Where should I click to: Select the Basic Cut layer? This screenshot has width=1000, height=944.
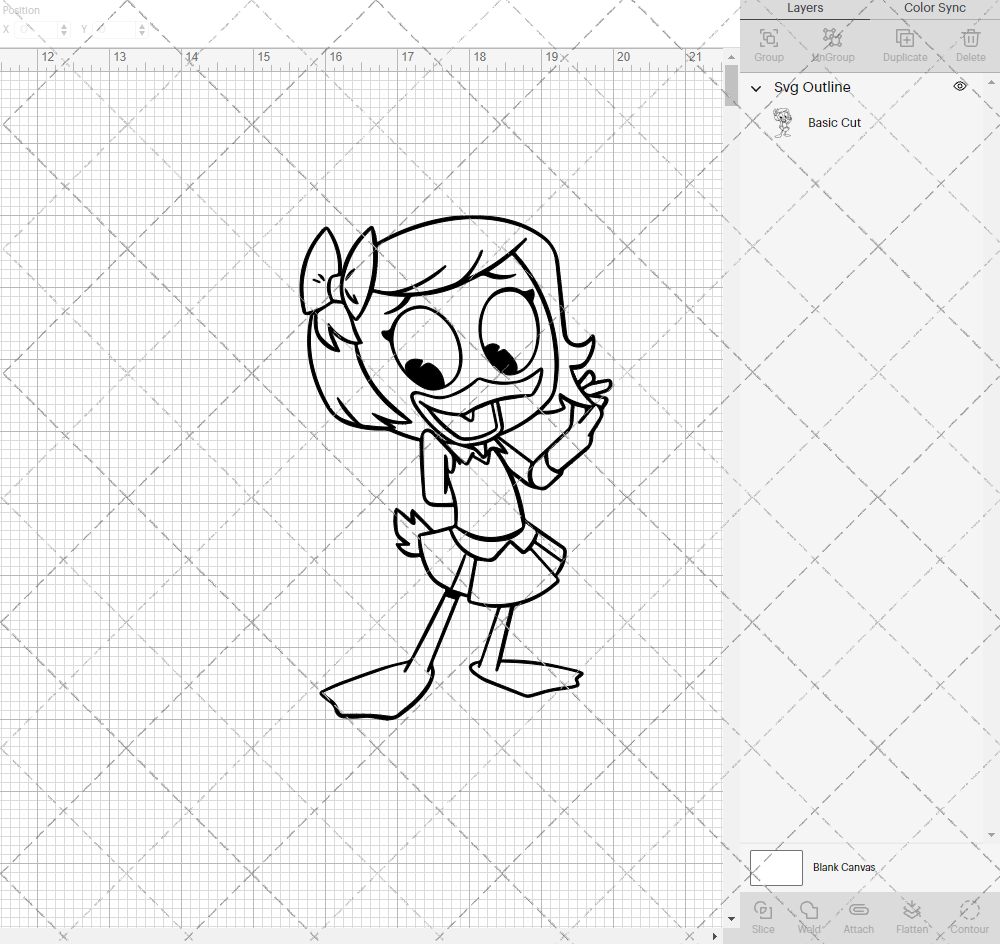coord(834,122)
